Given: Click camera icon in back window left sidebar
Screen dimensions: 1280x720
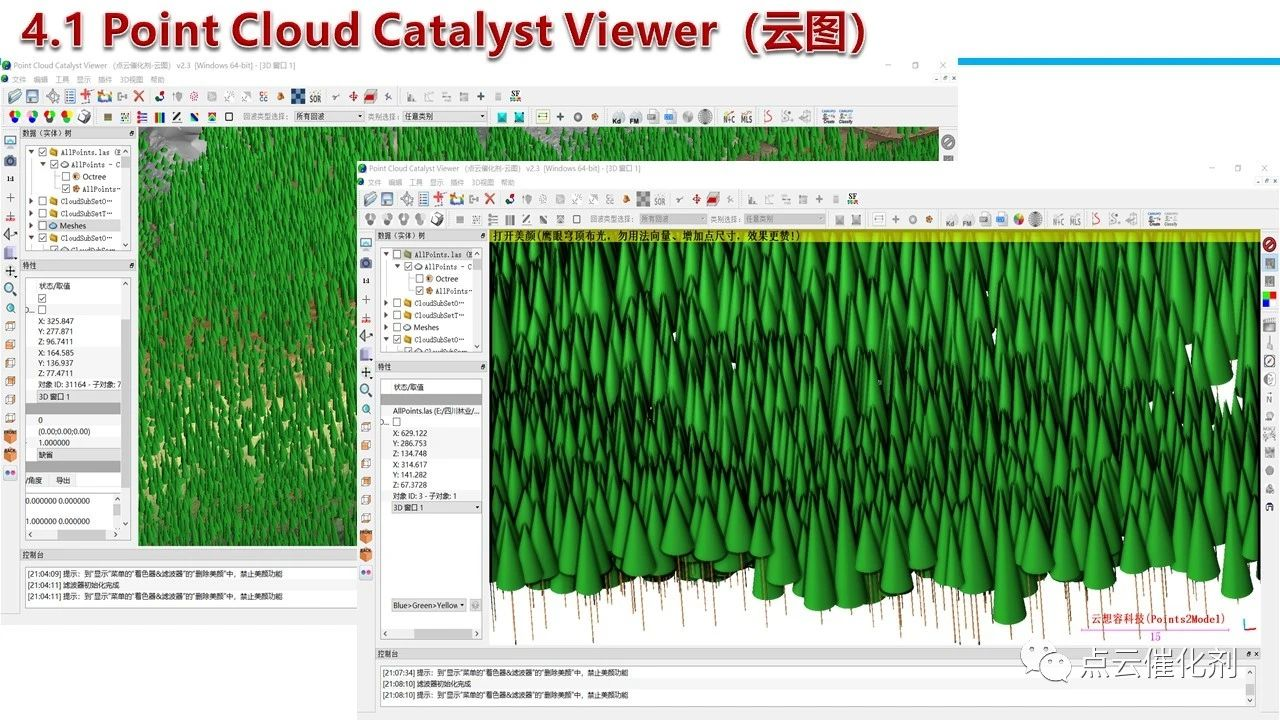Looking at the screenshot, I should pyautogui.click(x=10, y=160).
